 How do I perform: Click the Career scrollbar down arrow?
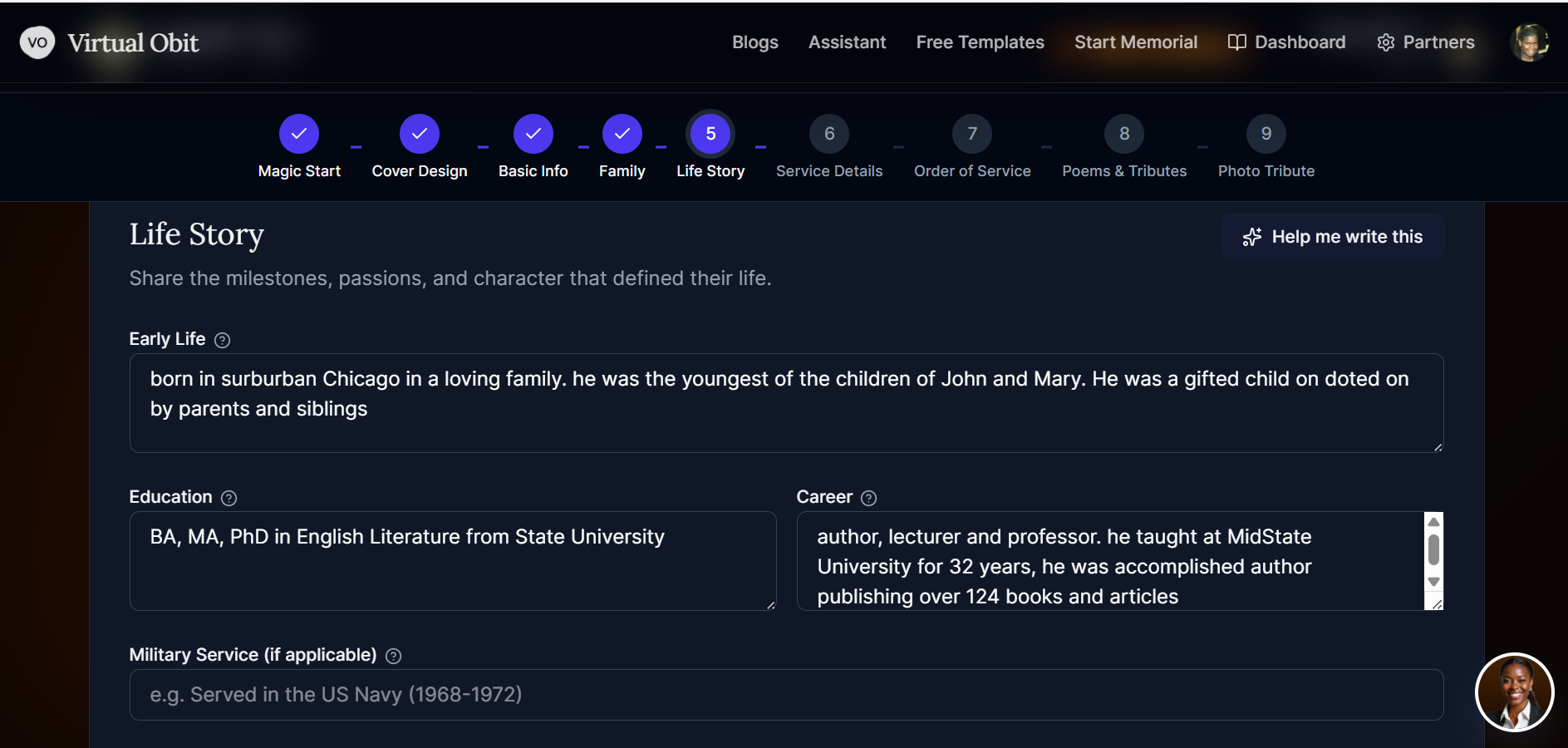pyautogui.click(x=1433, y=582)
